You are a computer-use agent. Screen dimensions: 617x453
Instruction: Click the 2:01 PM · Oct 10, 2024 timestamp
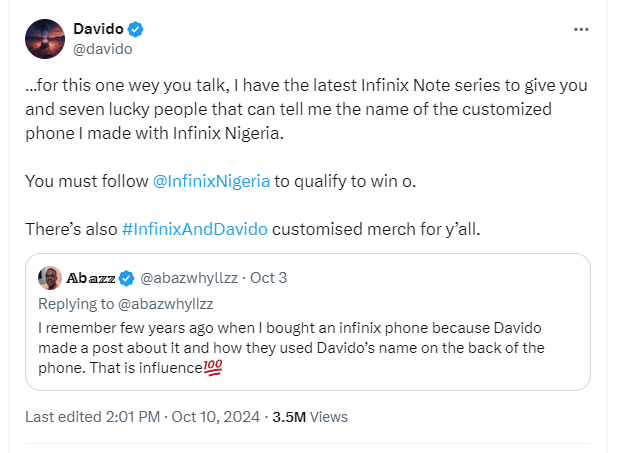point(188,416)
